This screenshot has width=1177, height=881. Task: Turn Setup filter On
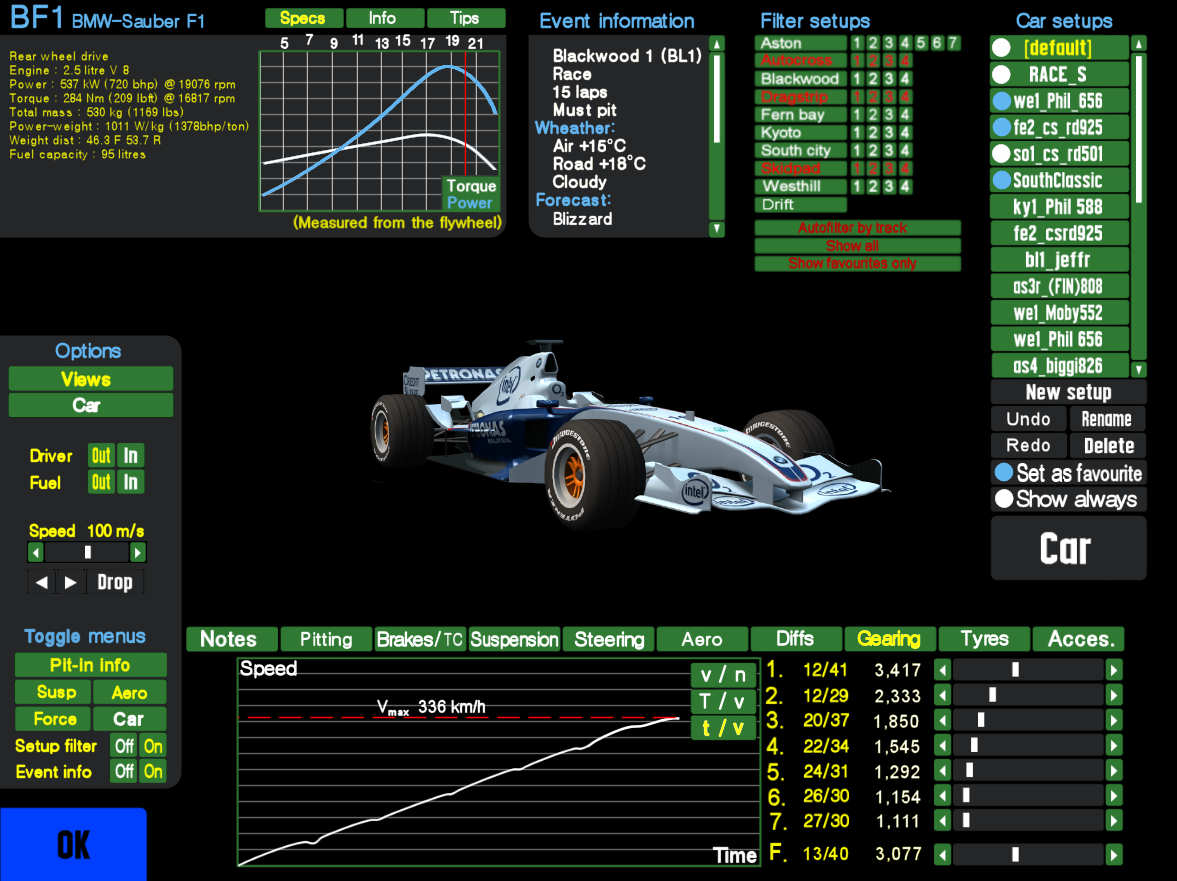pos(153,746)
